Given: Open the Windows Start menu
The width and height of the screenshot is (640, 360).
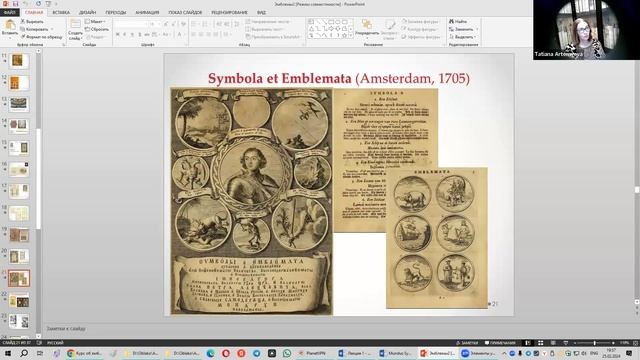Looking at the screenshot, I should pos(8,353).
